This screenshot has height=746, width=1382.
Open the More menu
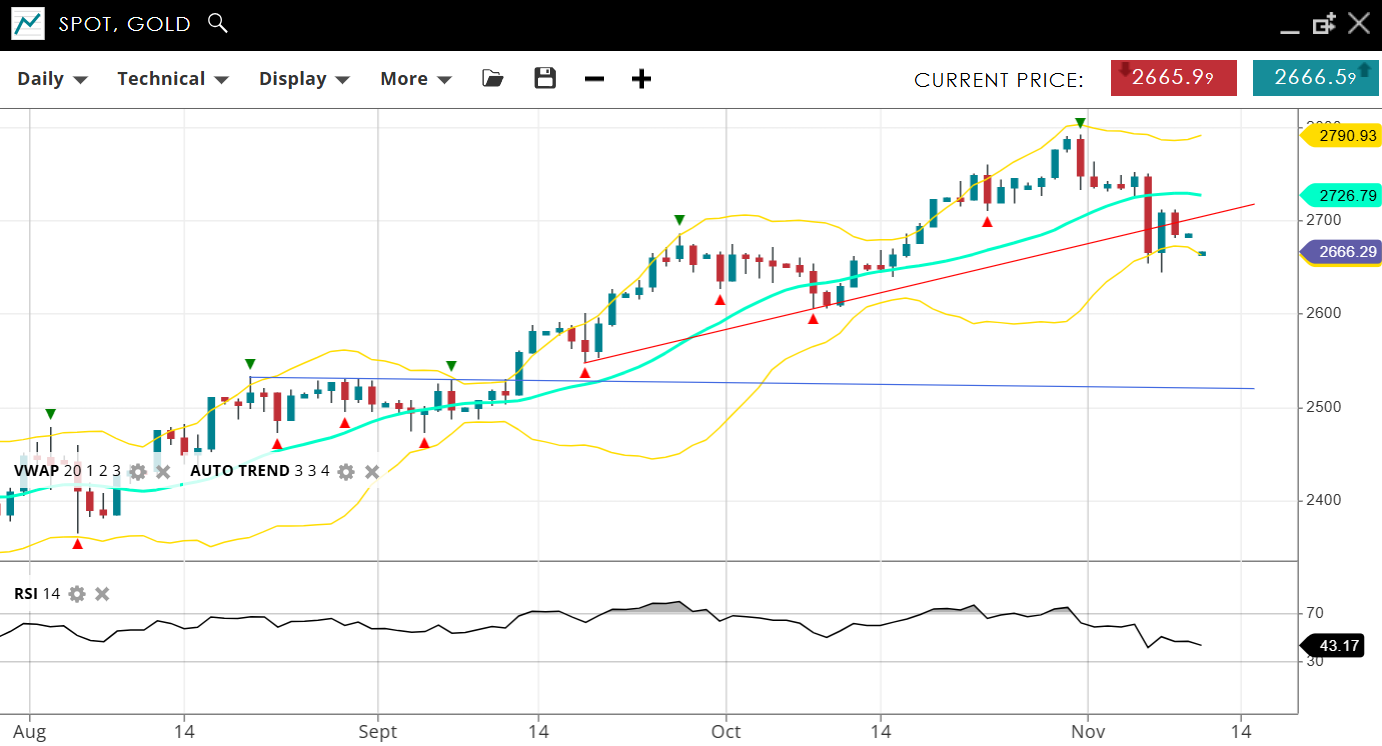pos(415,79)
